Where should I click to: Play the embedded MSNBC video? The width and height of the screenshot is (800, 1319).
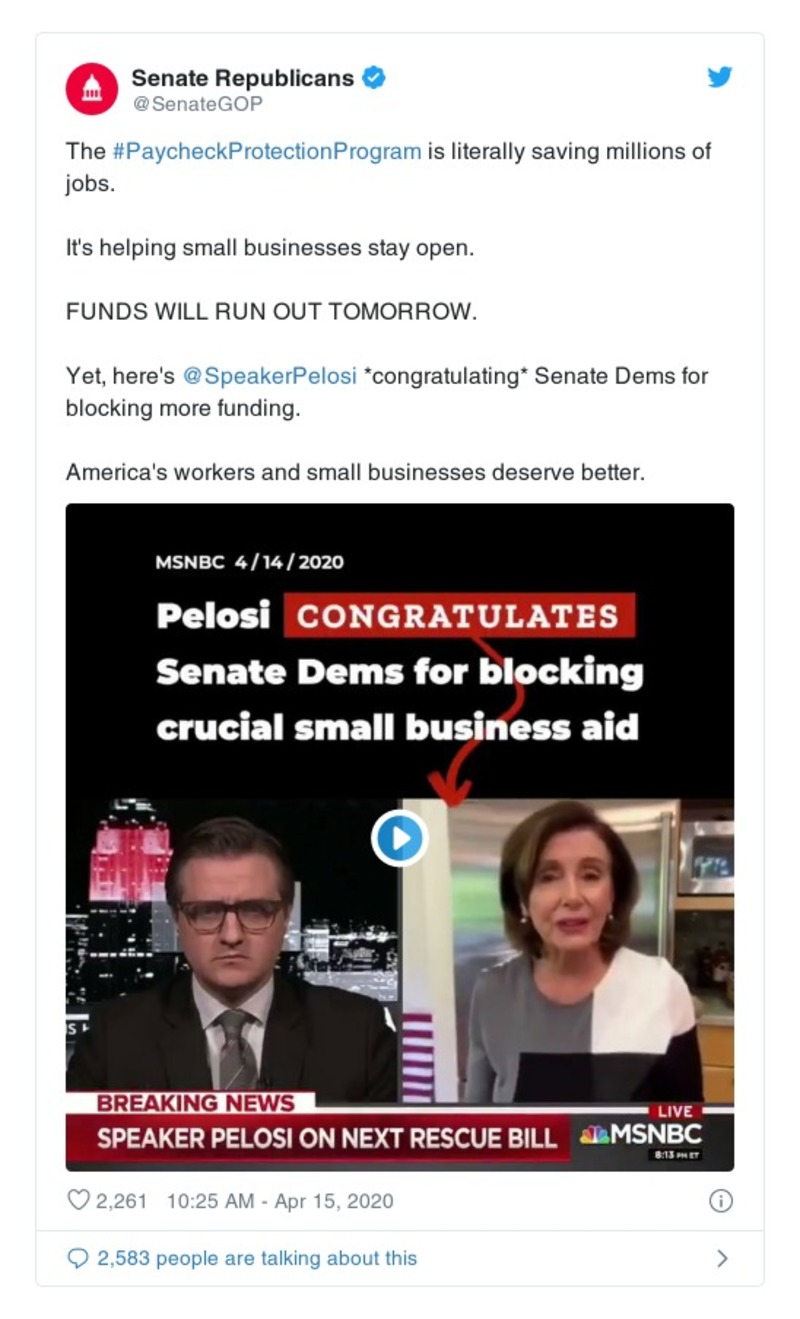coord(400,837)
